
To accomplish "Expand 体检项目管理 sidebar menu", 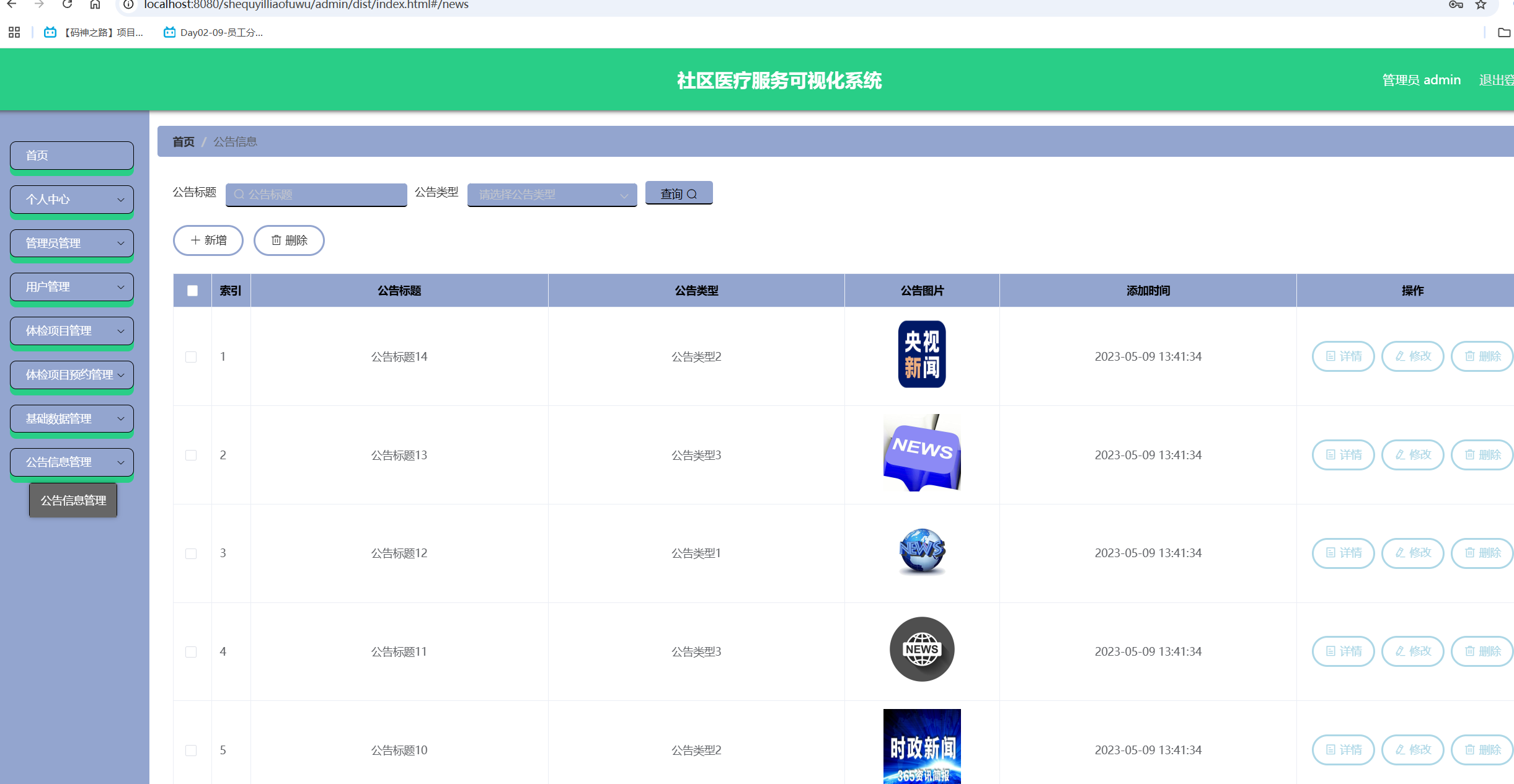I will [72, 331].
